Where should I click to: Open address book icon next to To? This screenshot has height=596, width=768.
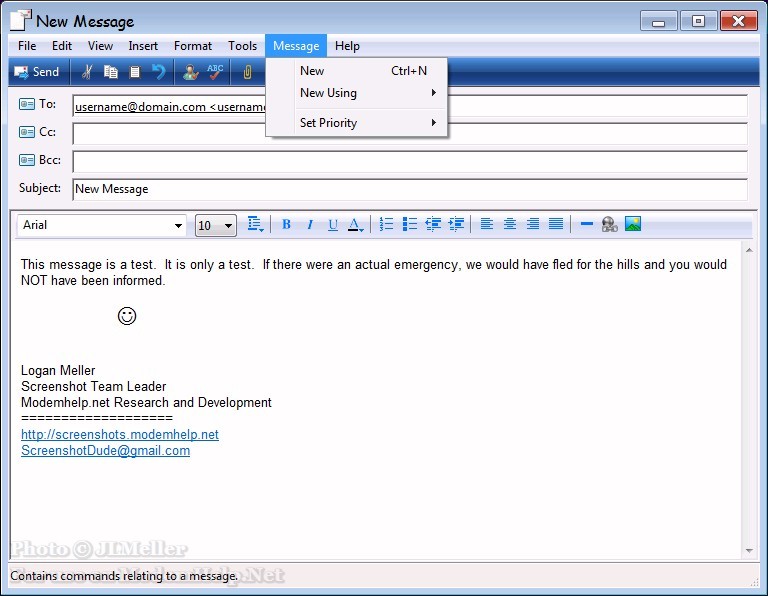pos(26,104)
